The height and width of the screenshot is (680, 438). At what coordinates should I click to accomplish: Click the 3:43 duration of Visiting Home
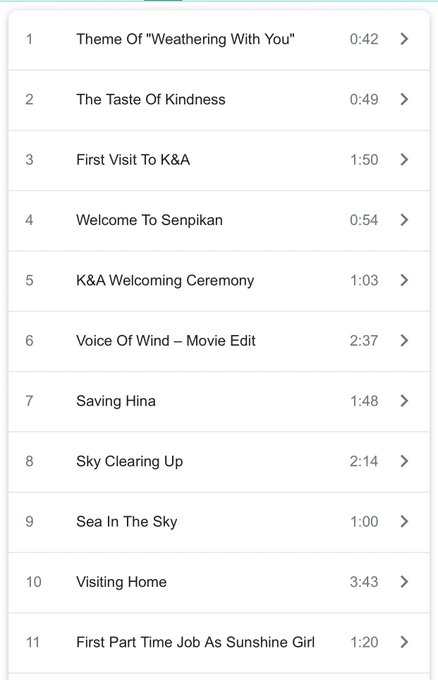coord(364,582)
